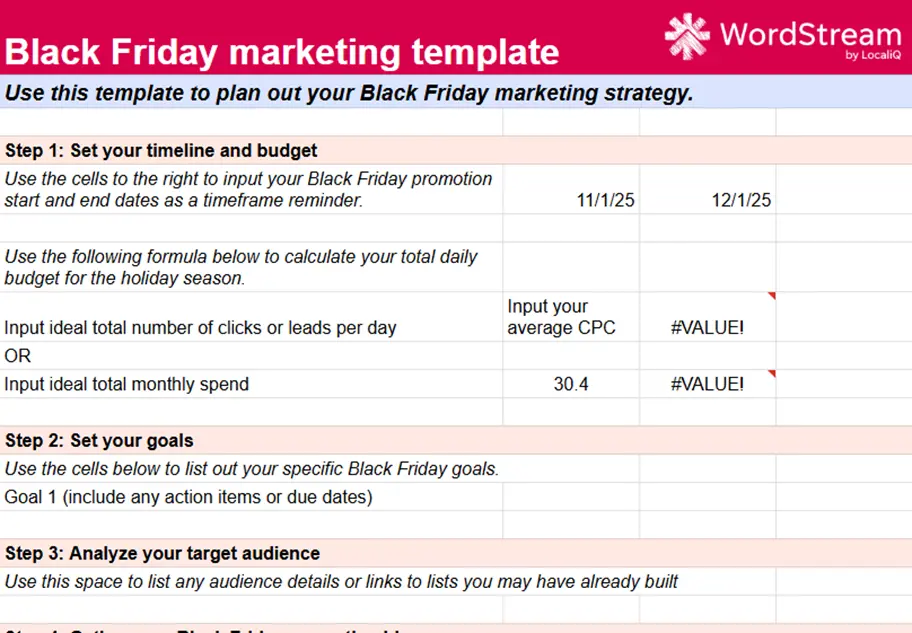Viewport: 912px width, 633px height.
Task: Click the comment indicator on the first #VALUE! cell
Action: point(771,296)
